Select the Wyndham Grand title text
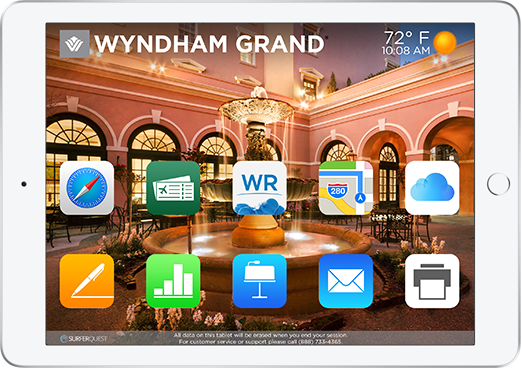522x368 pixels. (x=209, y=44)
